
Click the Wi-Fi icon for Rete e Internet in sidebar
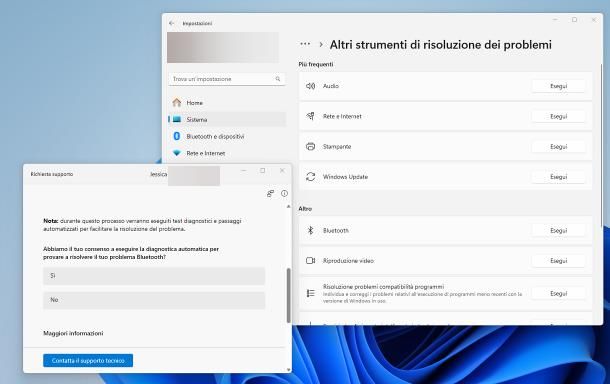tap(177, 153)
